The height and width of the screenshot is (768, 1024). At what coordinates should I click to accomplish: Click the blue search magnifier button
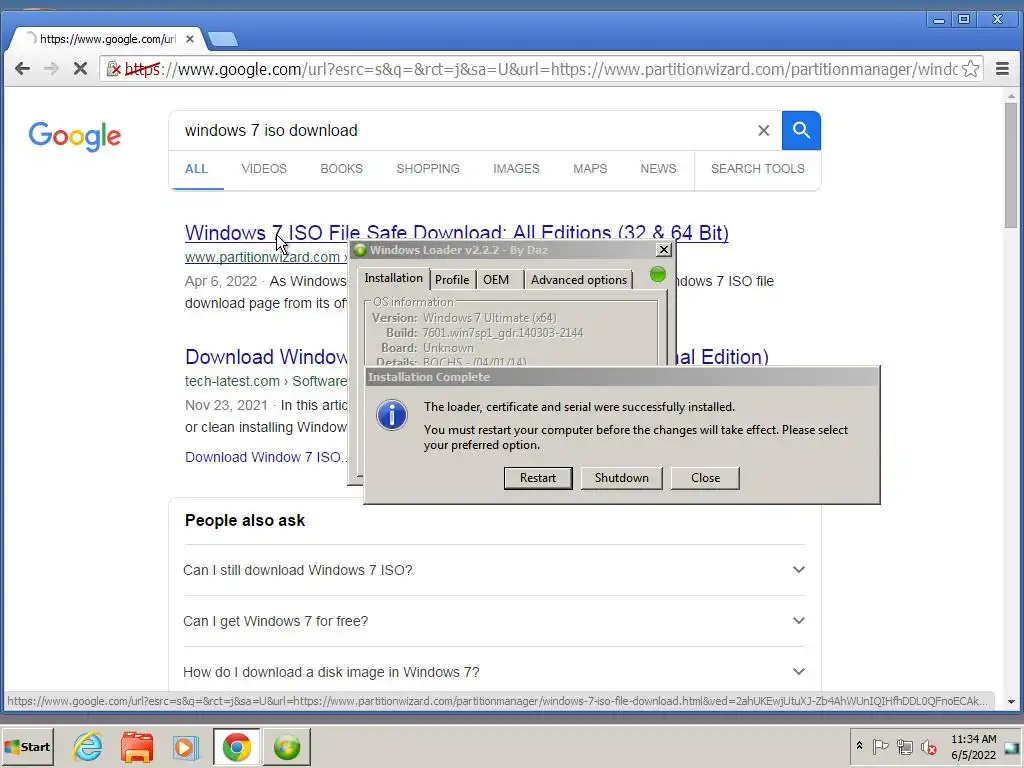pos(801,131)
